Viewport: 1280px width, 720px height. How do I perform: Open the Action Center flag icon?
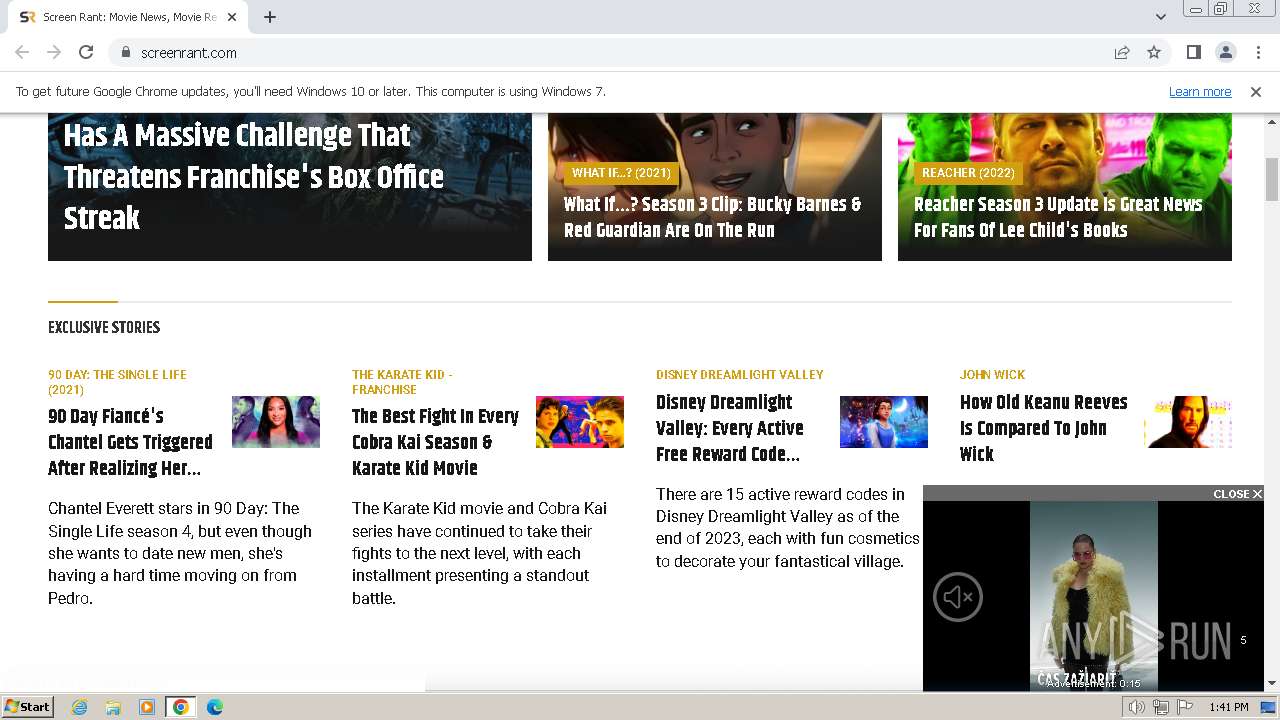pos(1185,707)
